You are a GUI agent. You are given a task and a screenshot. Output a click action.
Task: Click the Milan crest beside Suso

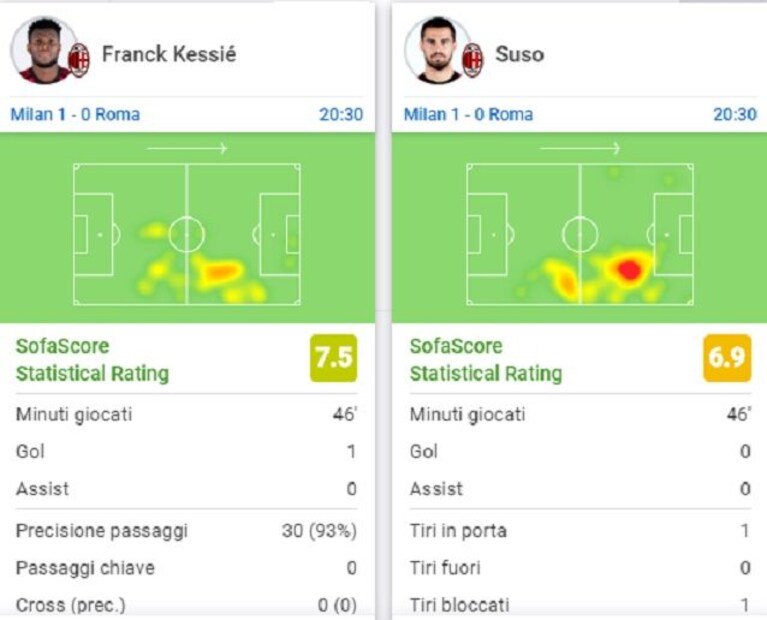pos(473,60)
